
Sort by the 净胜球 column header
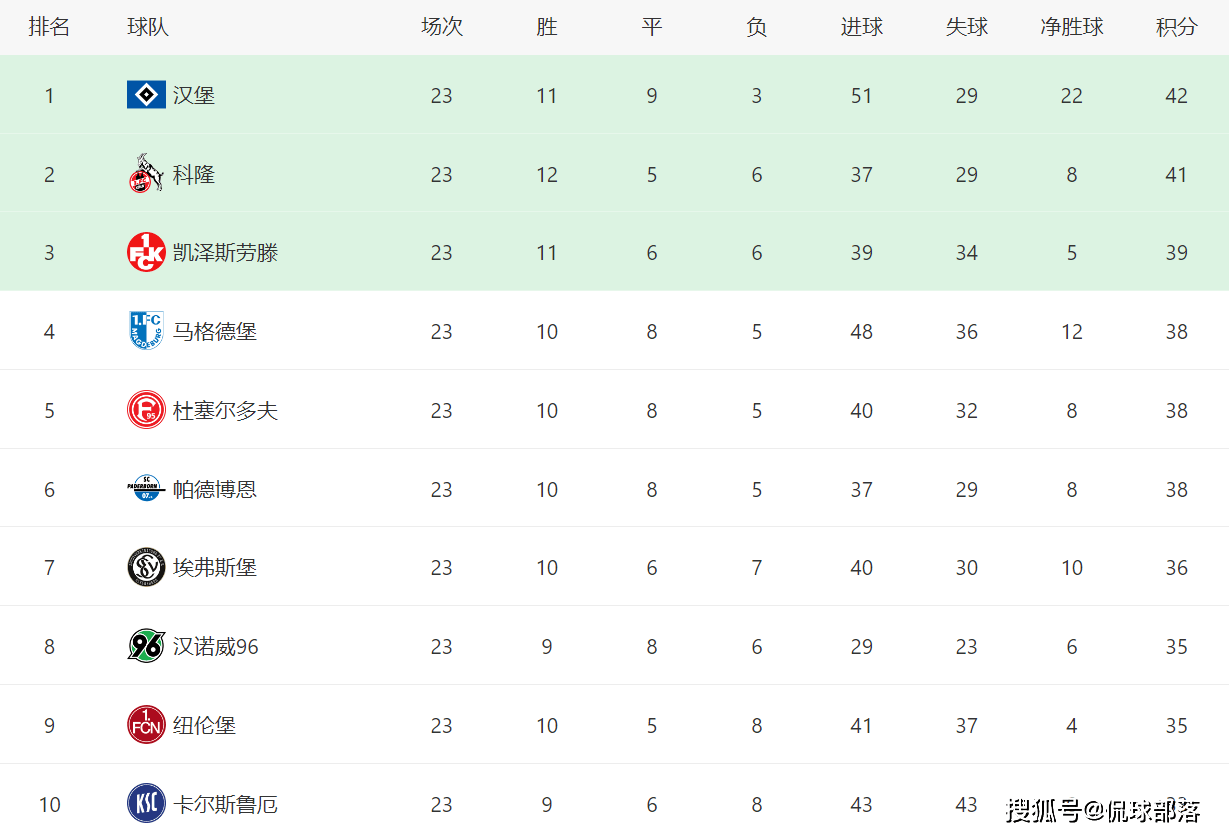(1072, 27)
